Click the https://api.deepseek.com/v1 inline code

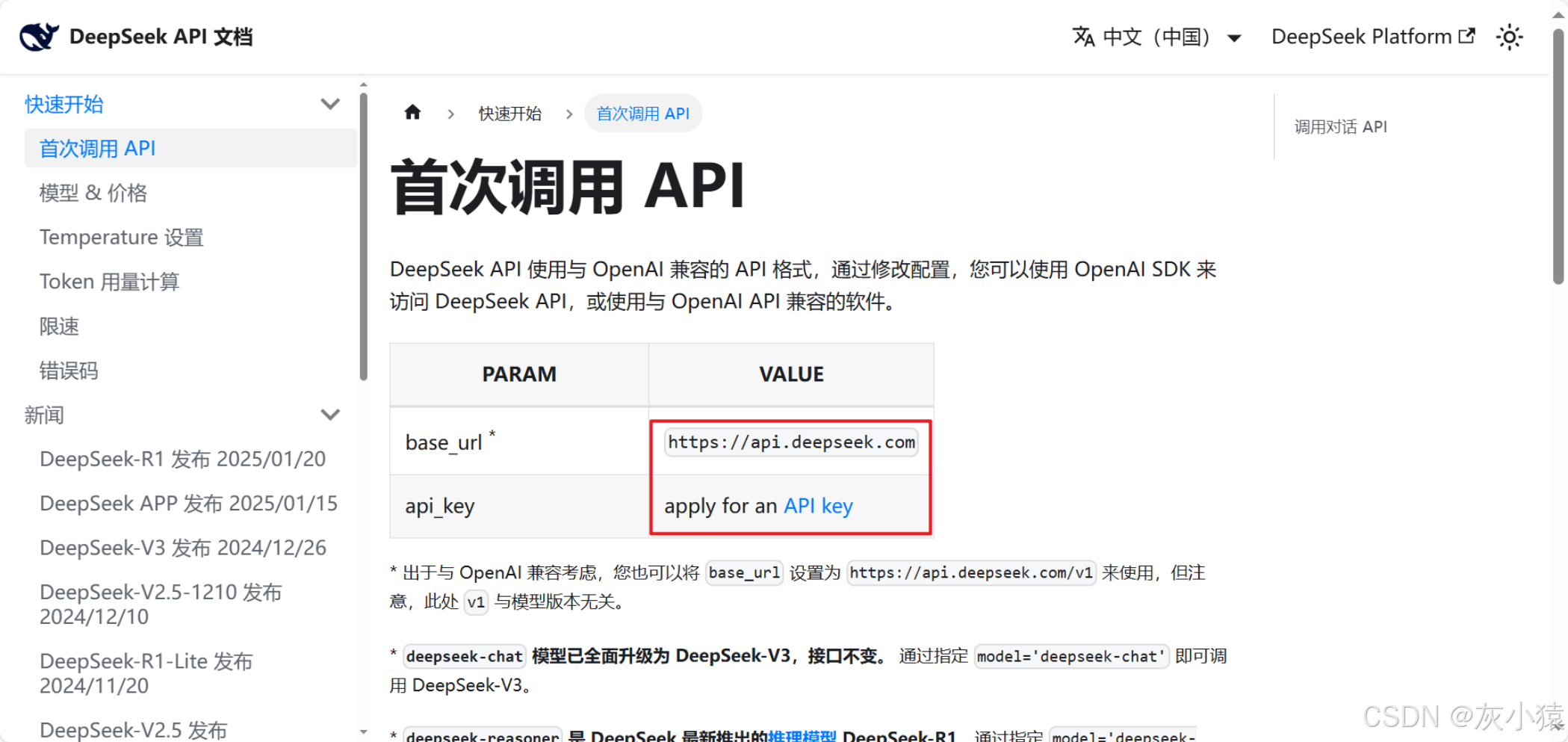pyautogui.click(x=971, y=573)
